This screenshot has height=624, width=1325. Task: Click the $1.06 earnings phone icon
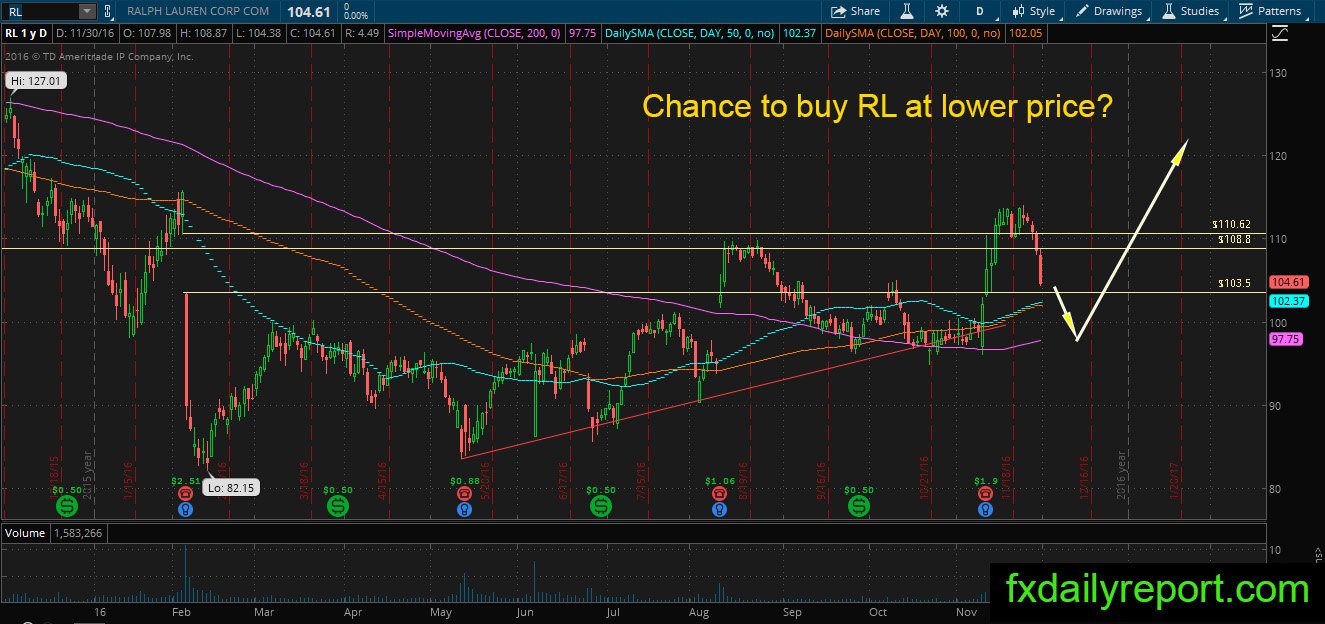tap(720, 494)
